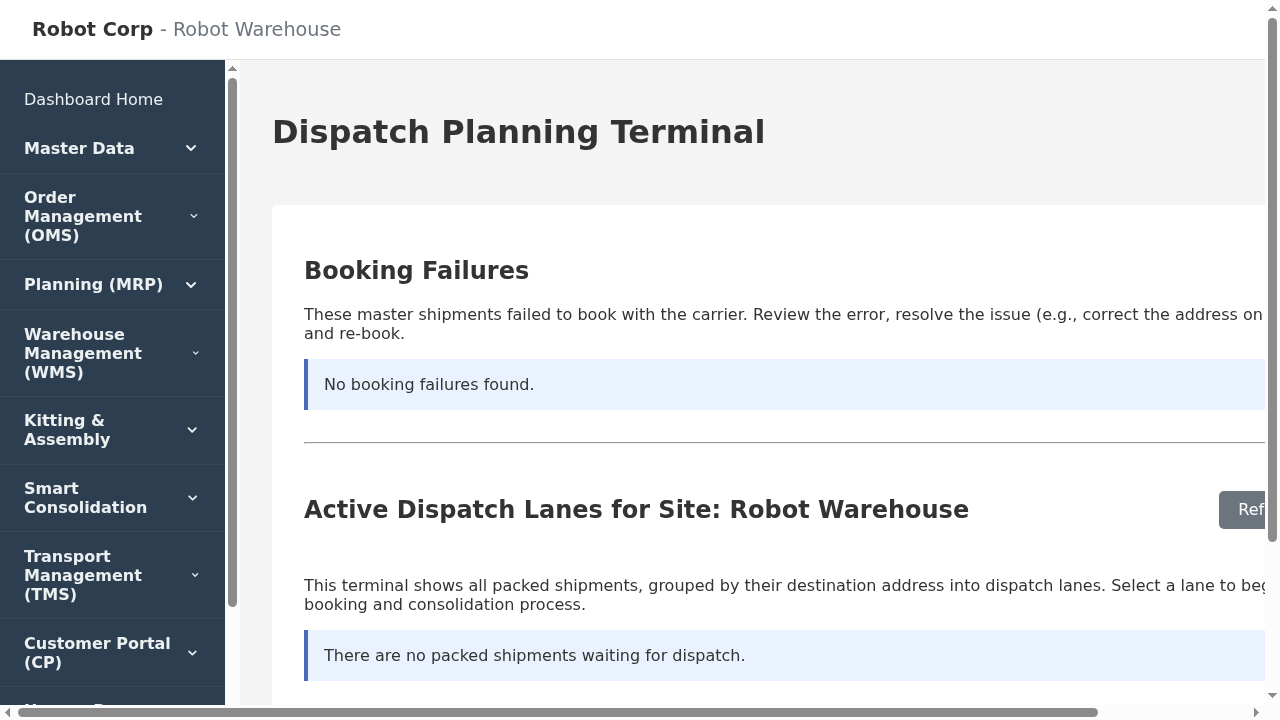Expand the Smart Consolidation chevron
This screenshot has height=720, width=1280.
coord(191,498)
